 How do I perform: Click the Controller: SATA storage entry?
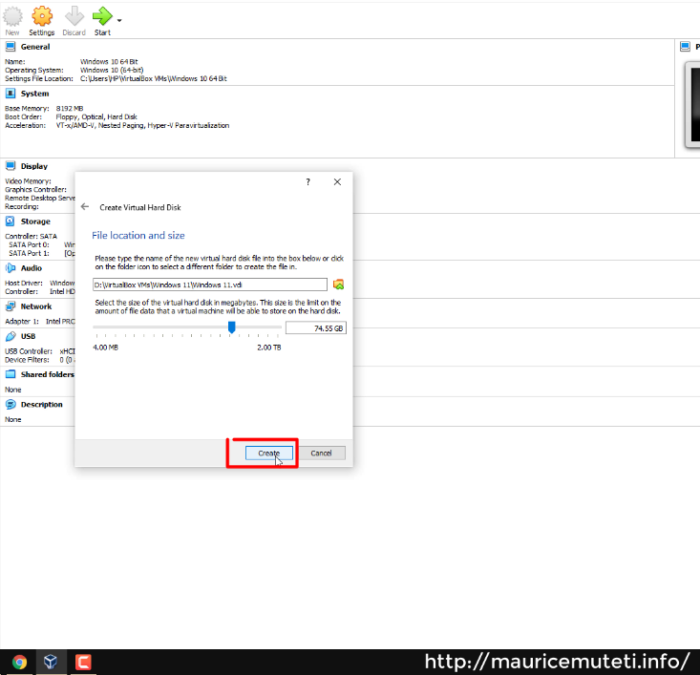pos(31,236)
